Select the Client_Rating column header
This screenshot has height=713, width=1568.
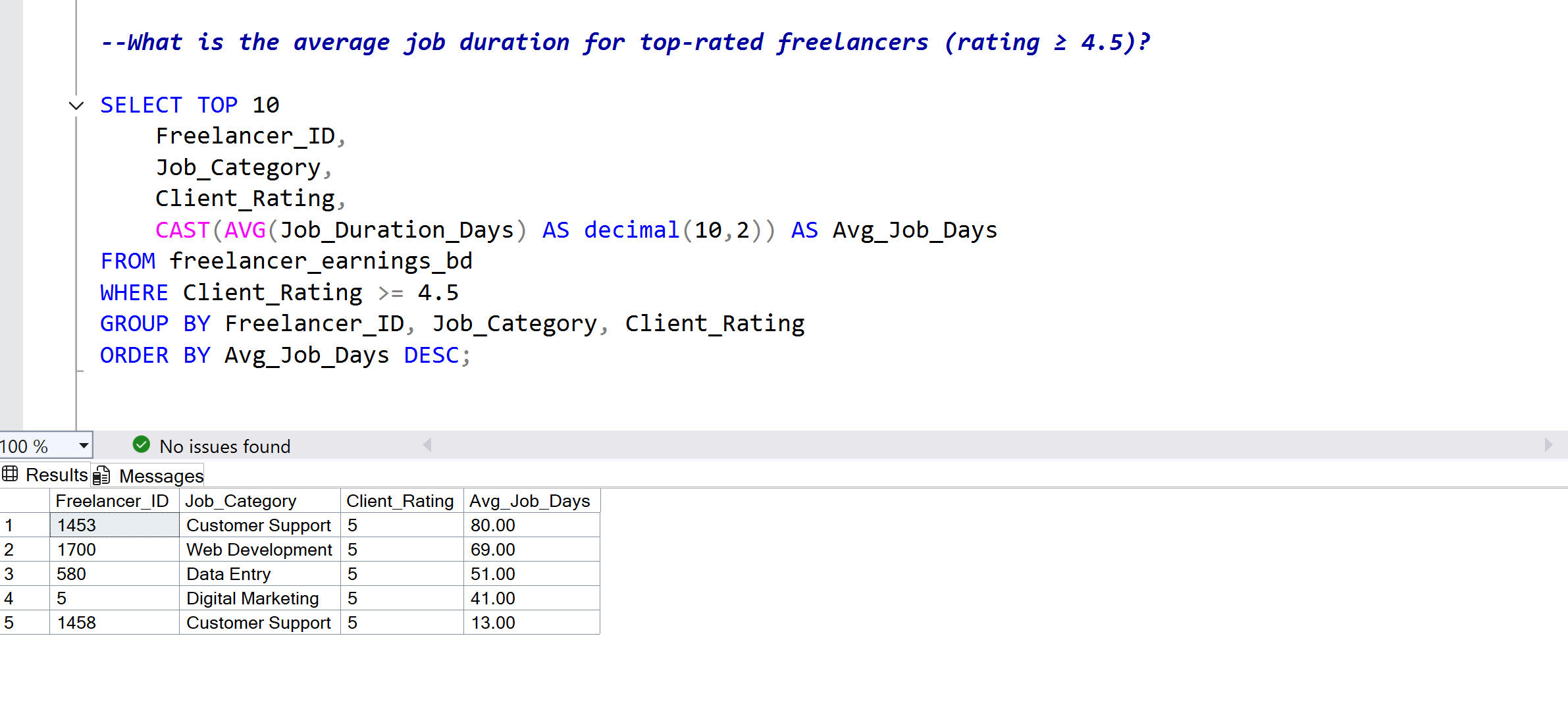400,501
